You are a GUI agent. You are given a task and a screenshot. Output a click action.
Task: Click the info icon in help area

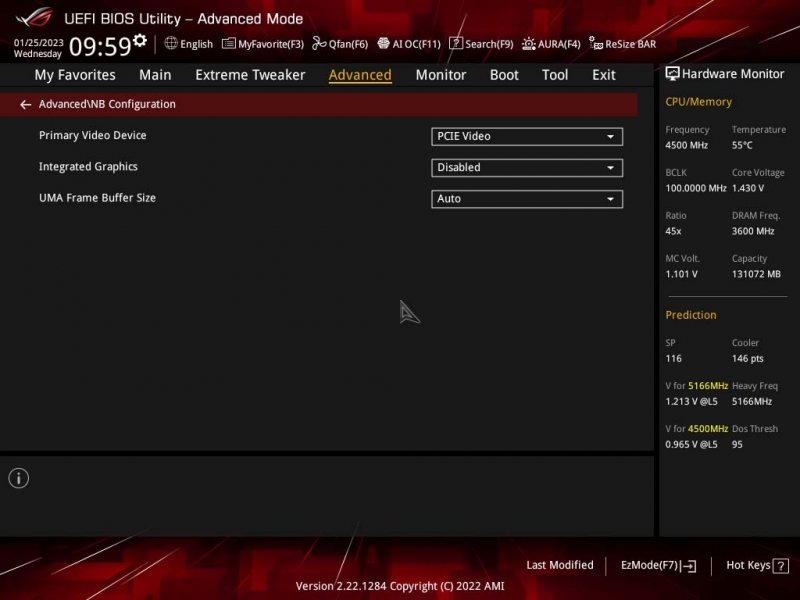[19, 478]
